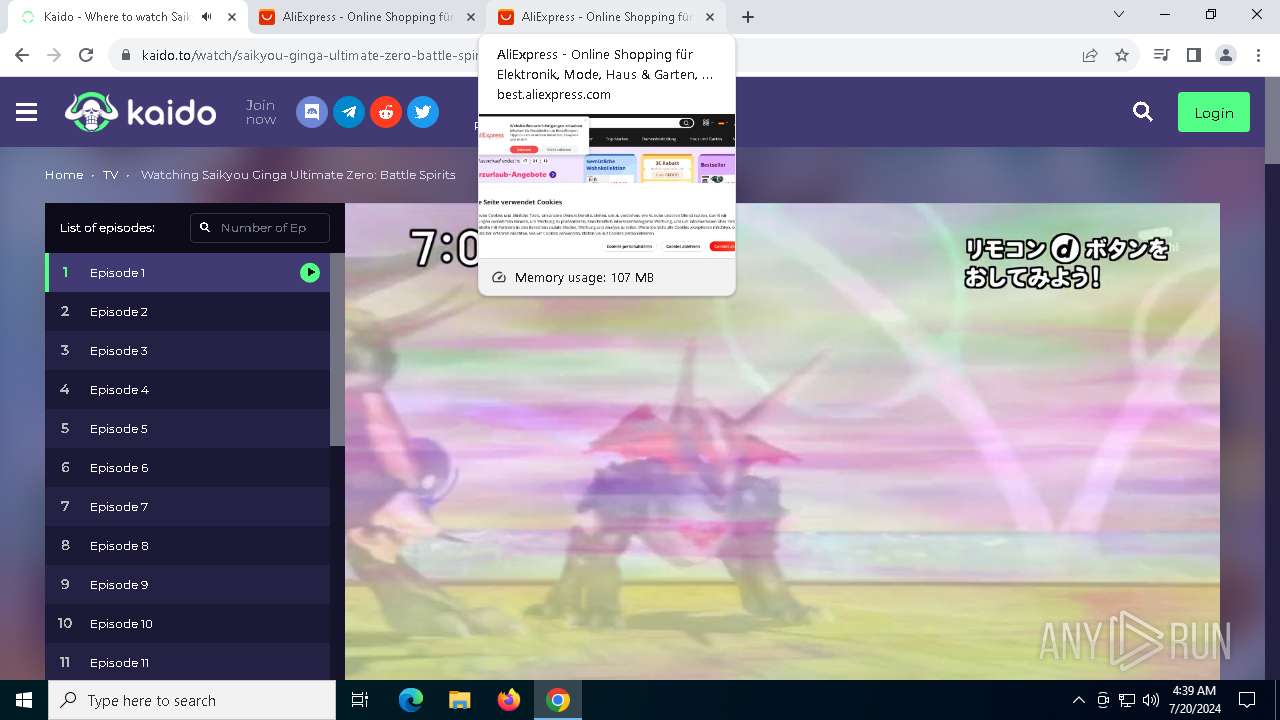
Task: Open a new browser tab
Action: point(748,17)
